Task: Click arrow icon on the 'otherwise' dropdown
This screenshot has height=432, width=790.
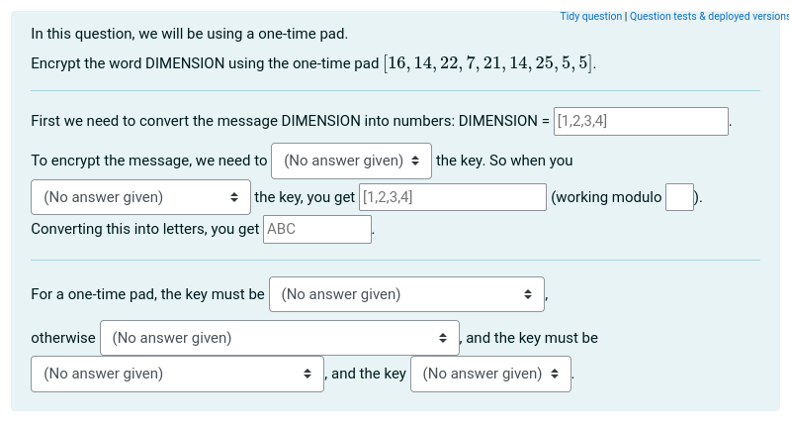Action: 443,338
